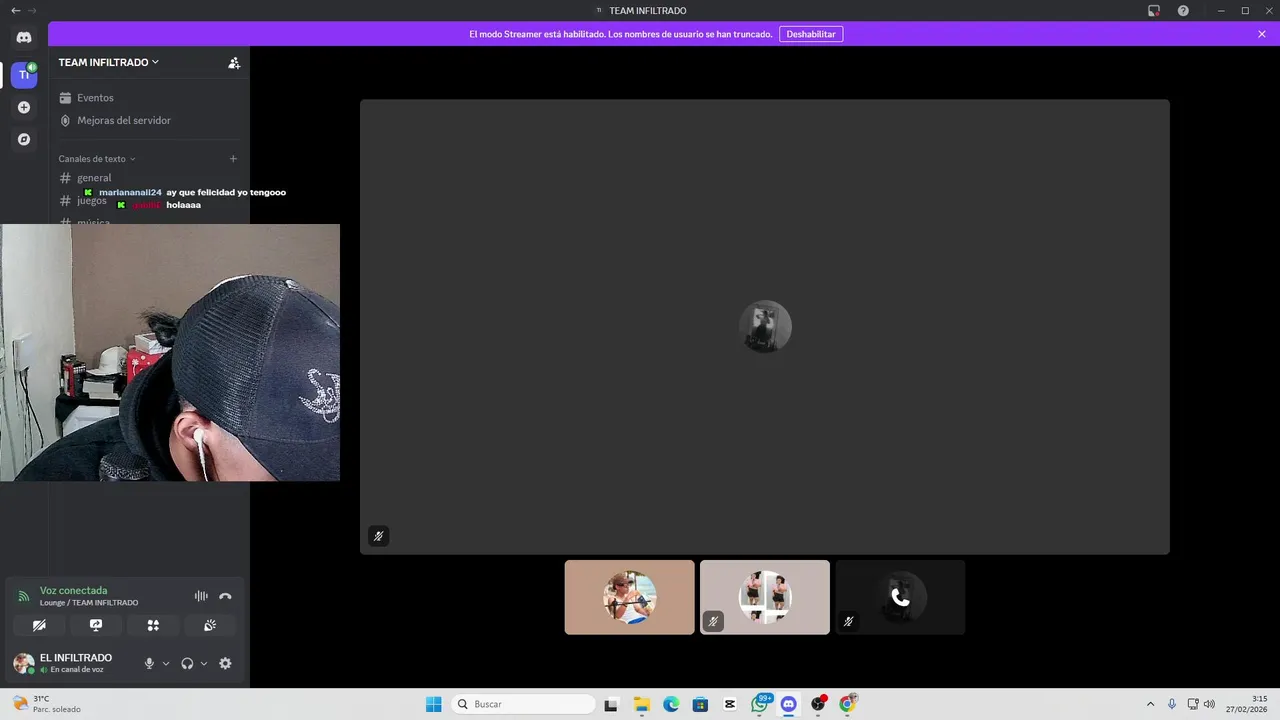The image size is (1280, 720).
Task: Click the EL INFILTRADO username
Action: [76, 658]
